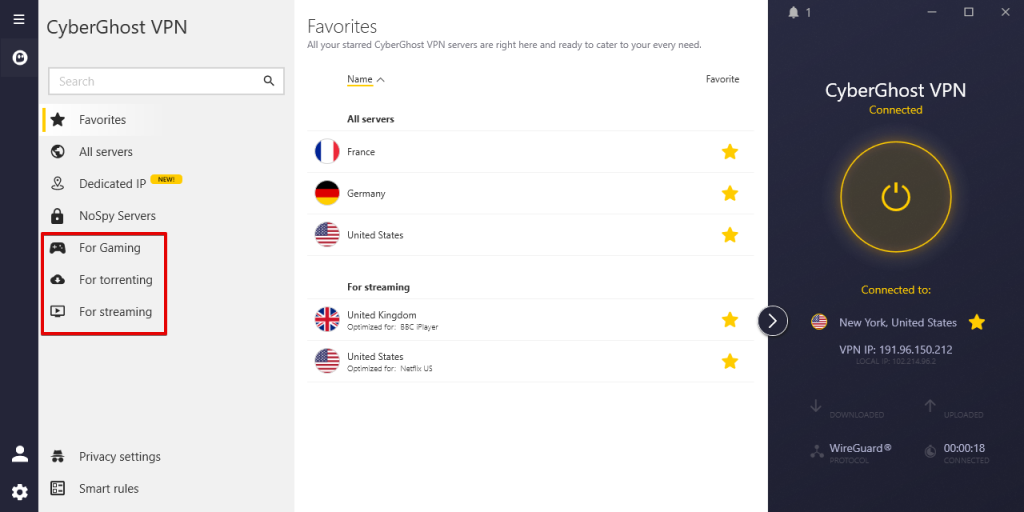Open Smart rules
The height and width of the screenshot is (512, 1024).
(x=108, y=489)
